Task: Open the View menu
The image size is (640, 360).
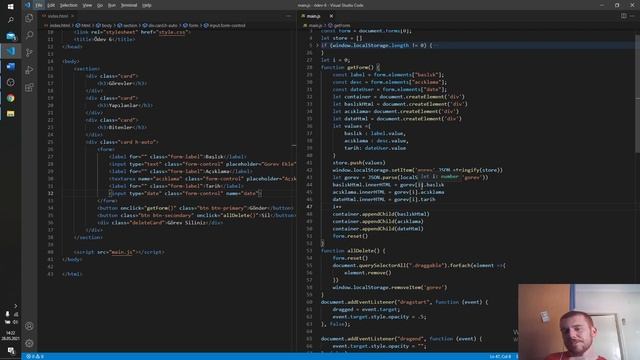Action: coord(87,5)
